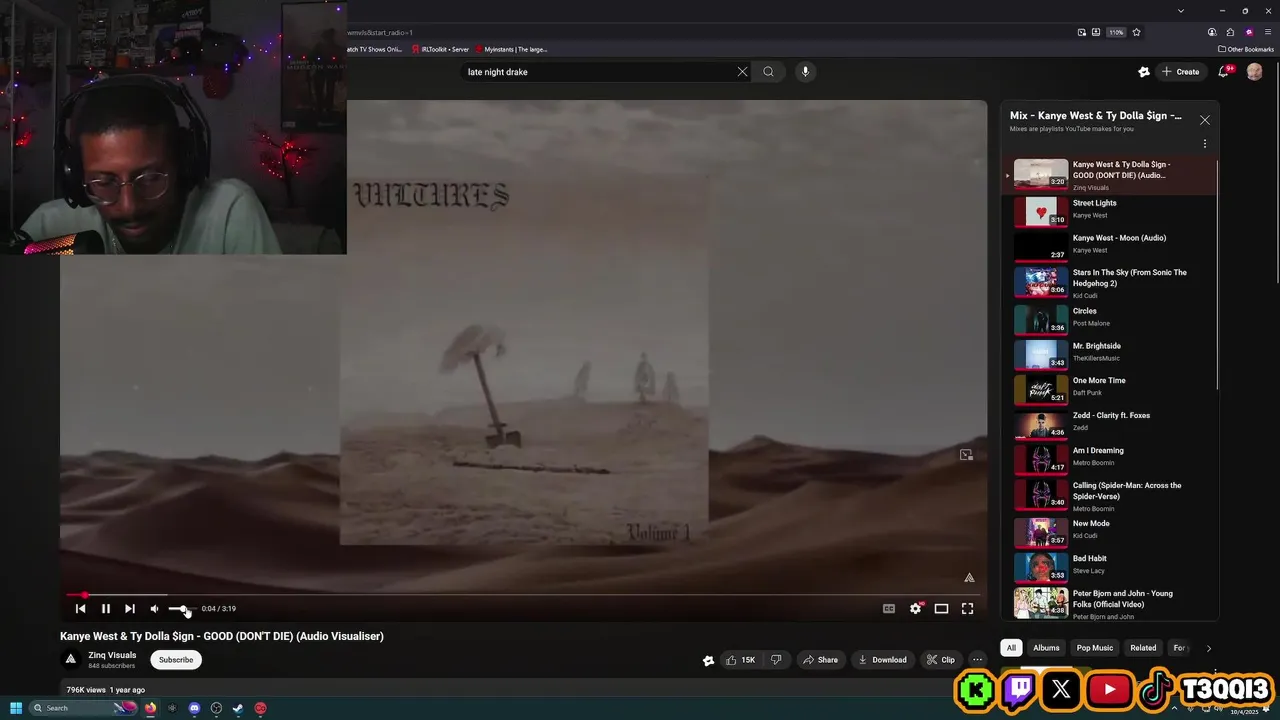
Task: Click the magnifier search button
Action: (768, 72)
